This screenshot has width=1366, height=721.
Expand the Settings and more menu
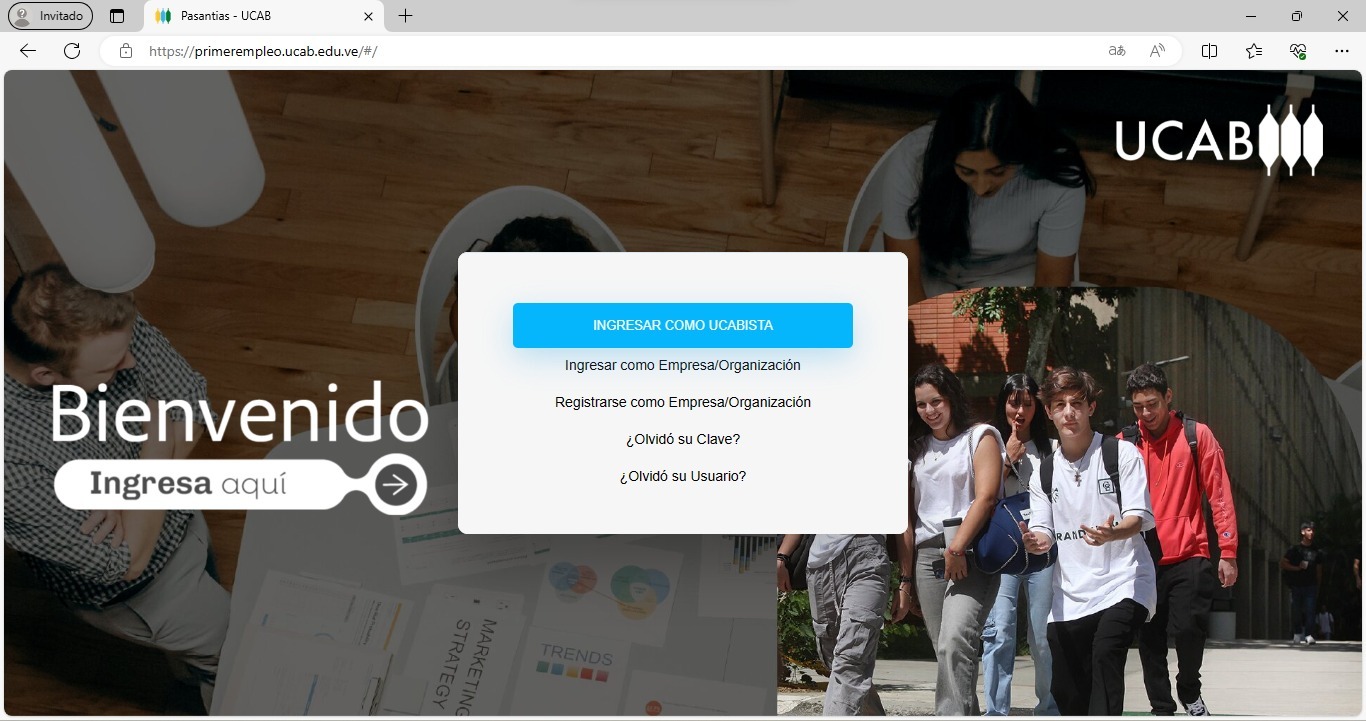pyautogui.click(x=1342, y=51)
